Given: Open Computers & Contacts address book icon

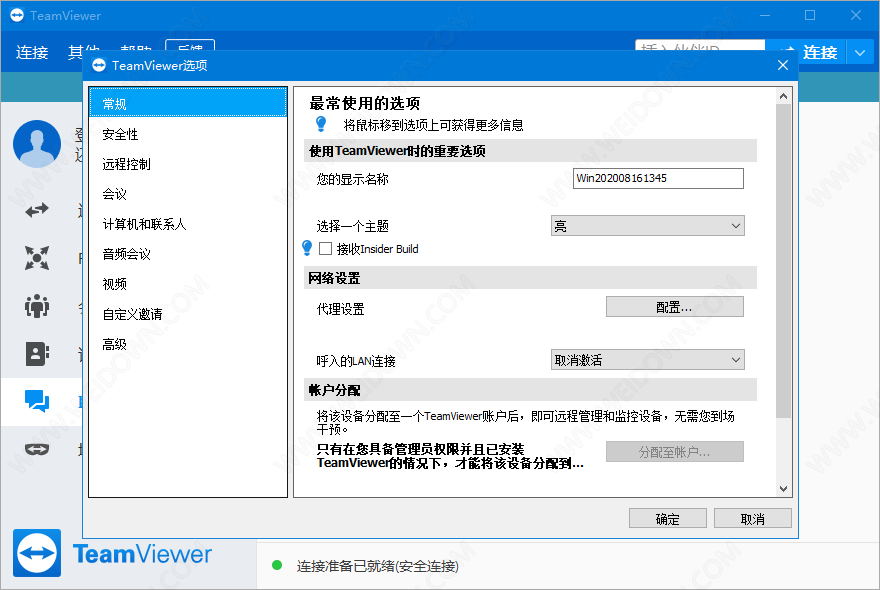Looking at the screenshot, I should [37, 354].
